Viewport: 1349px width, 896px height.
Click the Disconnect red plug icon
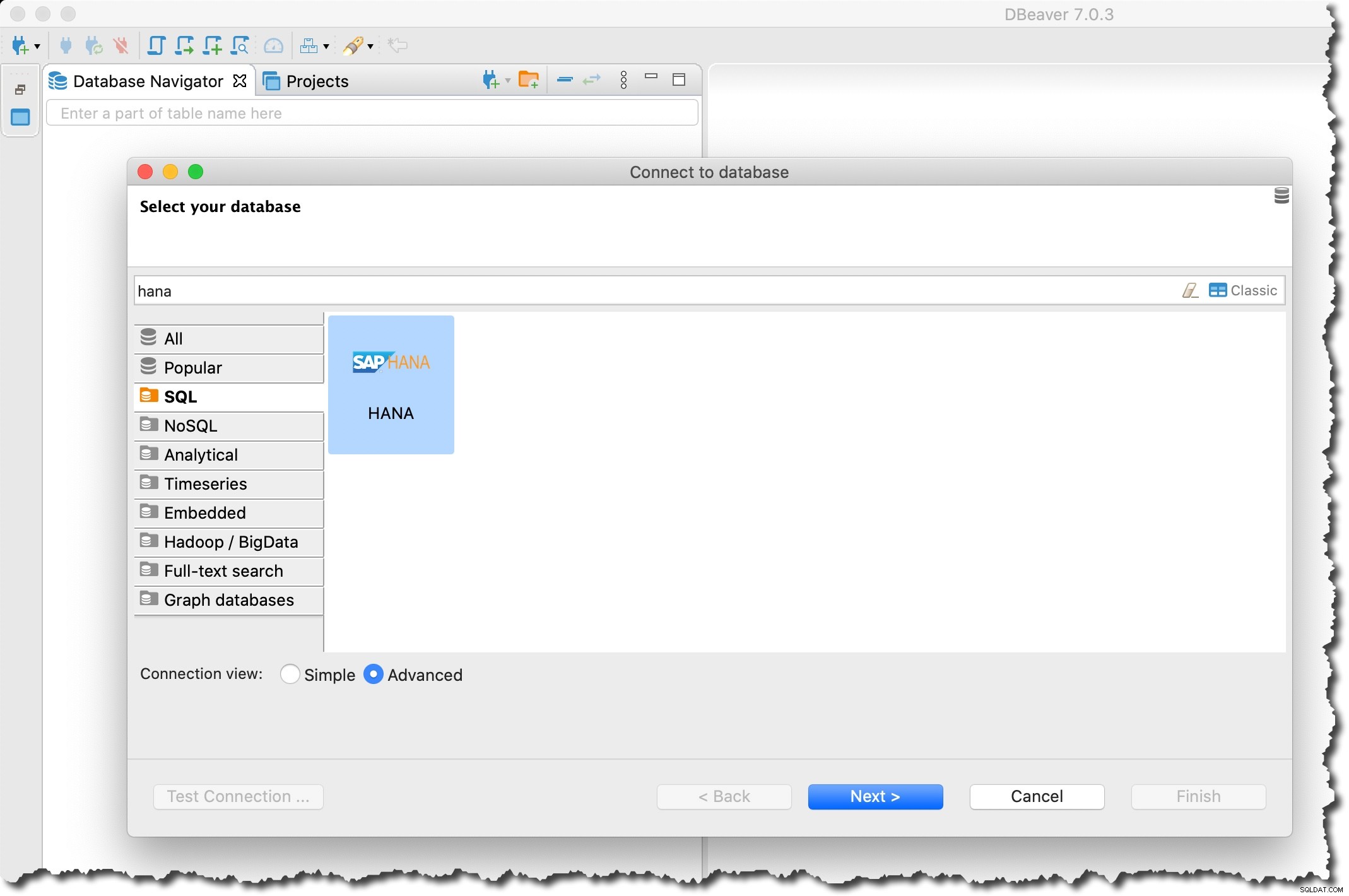(x=121, y=45)
